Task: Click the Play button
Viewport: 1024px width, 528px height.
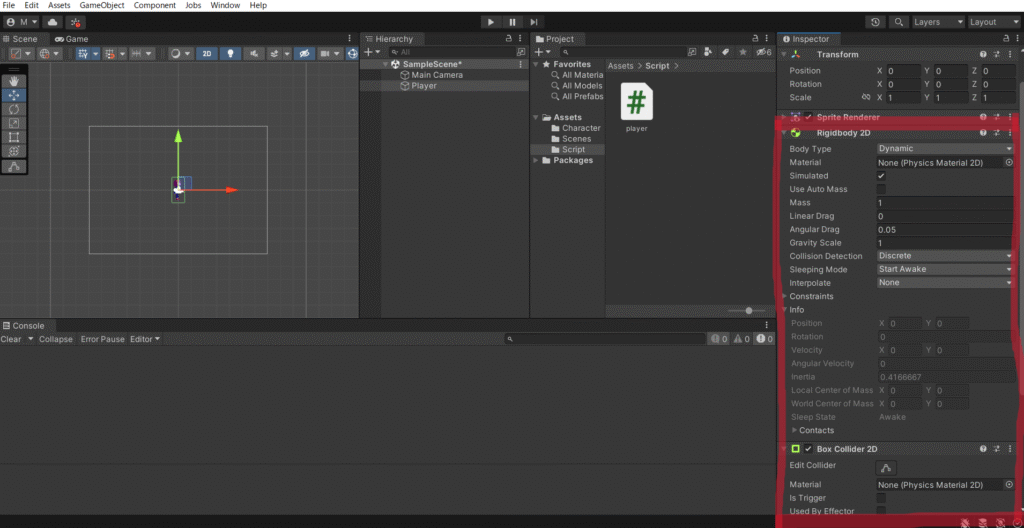Action: (490, 22)
